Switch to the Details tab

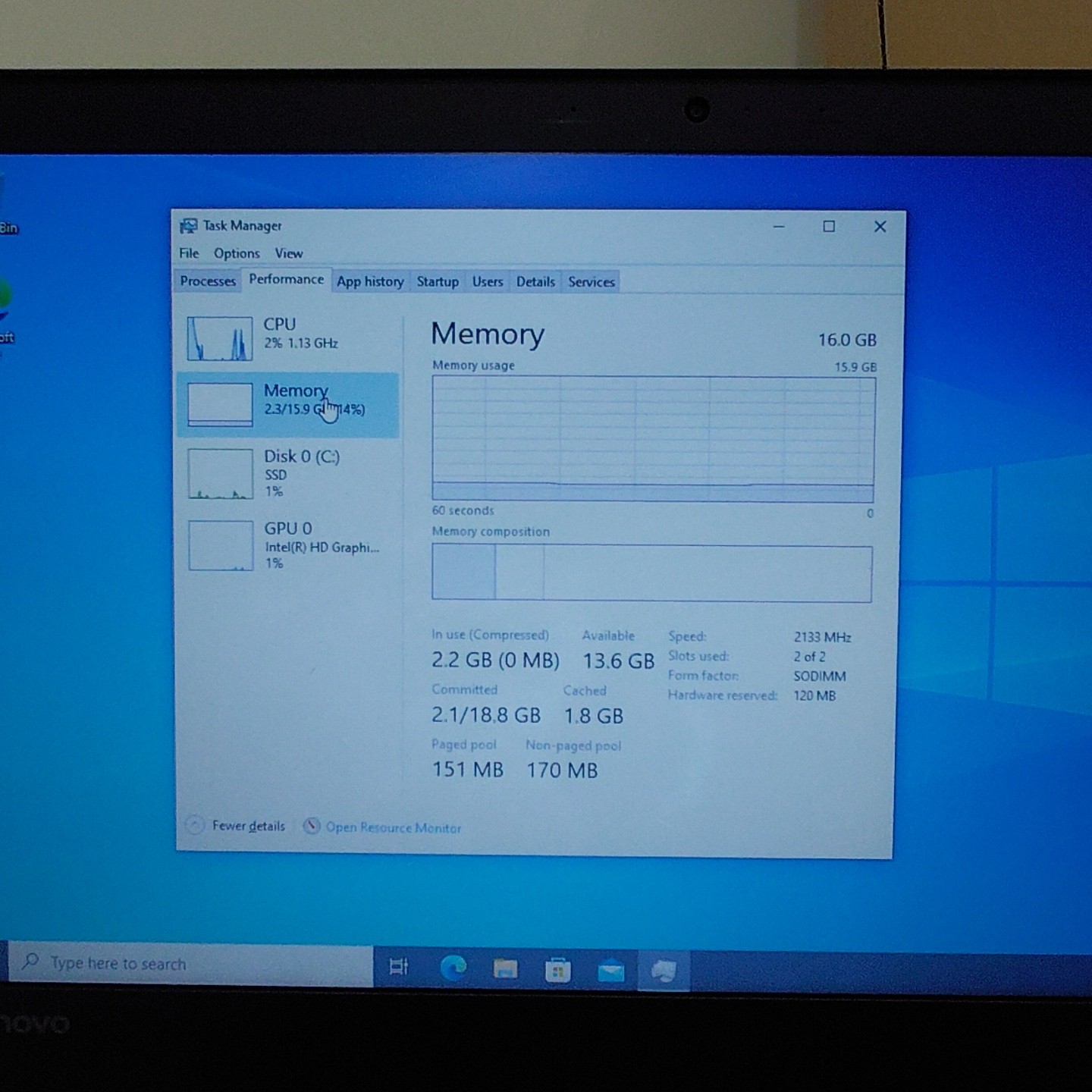point(535,281)
